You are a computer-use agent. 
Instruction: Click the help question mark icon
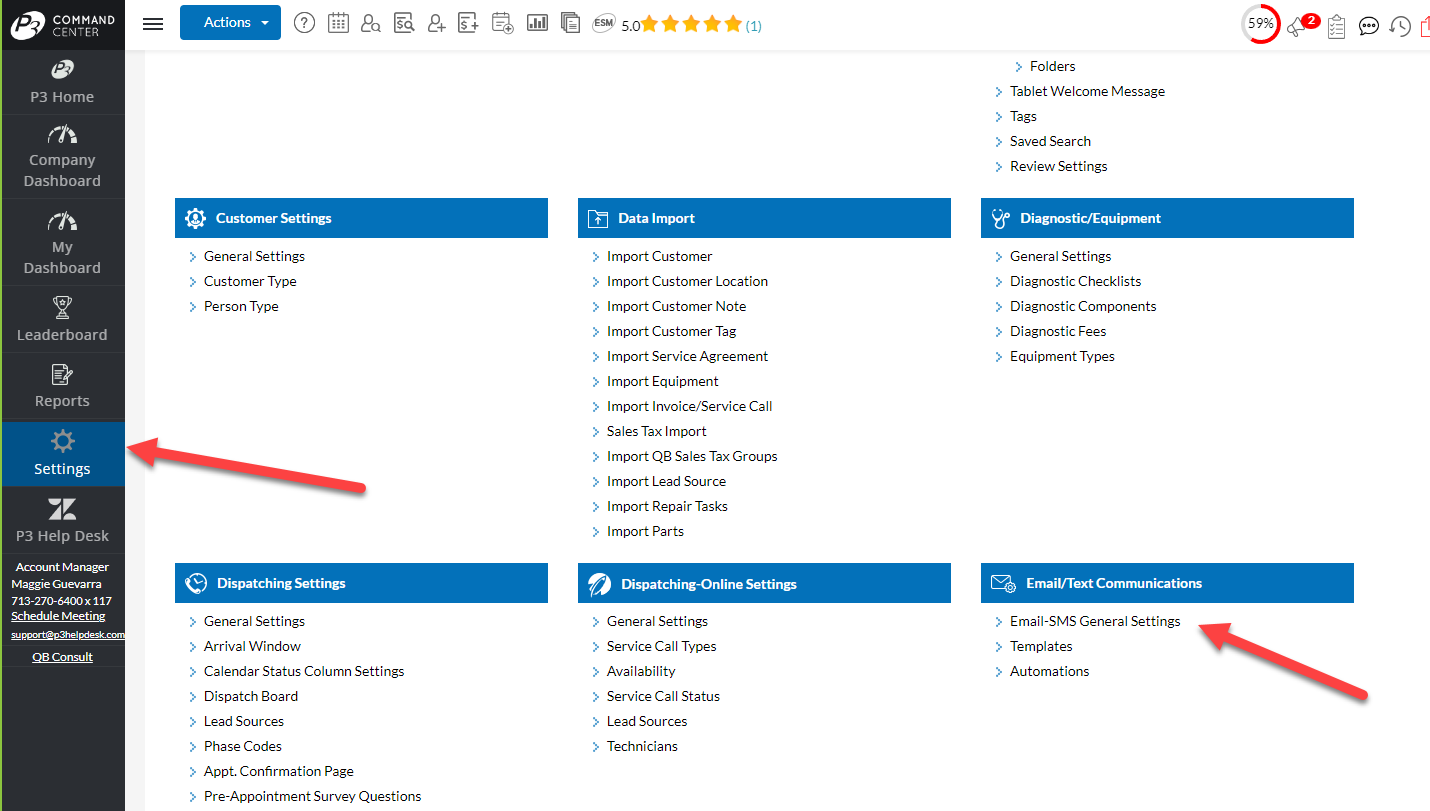coord(305,23)
